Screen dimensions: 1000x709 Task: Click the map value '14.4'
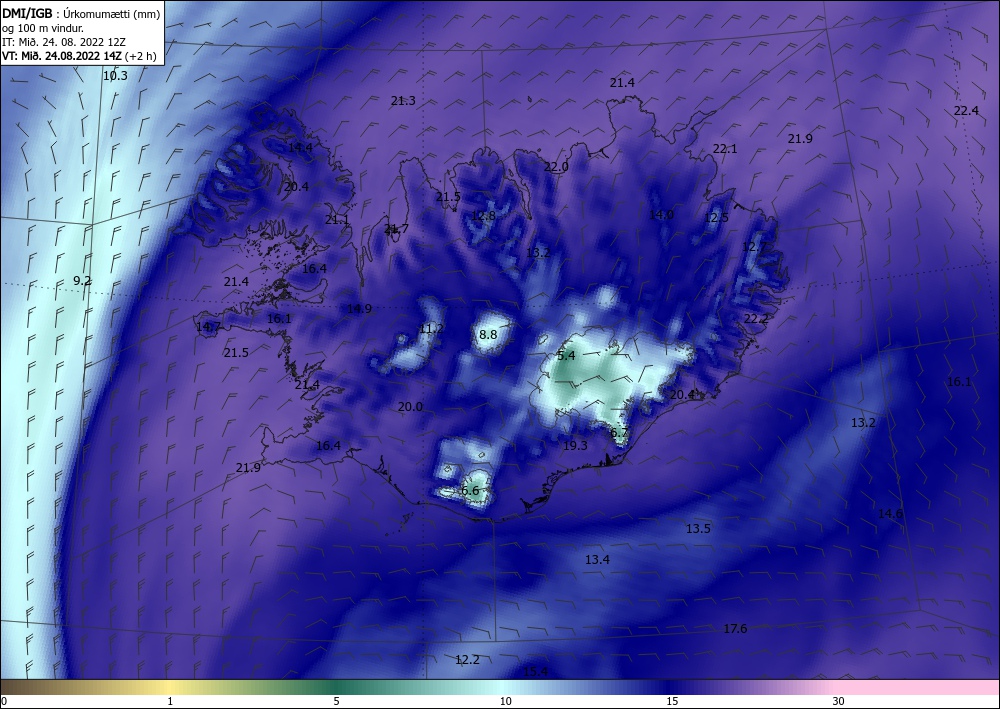(x=300, y=148)
